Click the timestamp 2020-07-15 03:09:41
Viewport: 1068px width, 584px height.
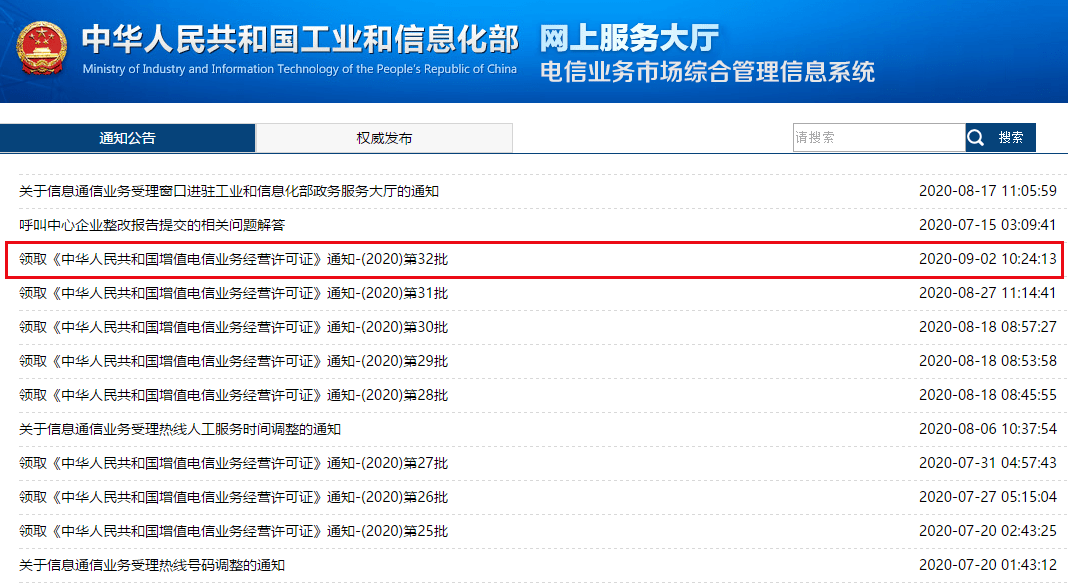[x=988, y=225]
